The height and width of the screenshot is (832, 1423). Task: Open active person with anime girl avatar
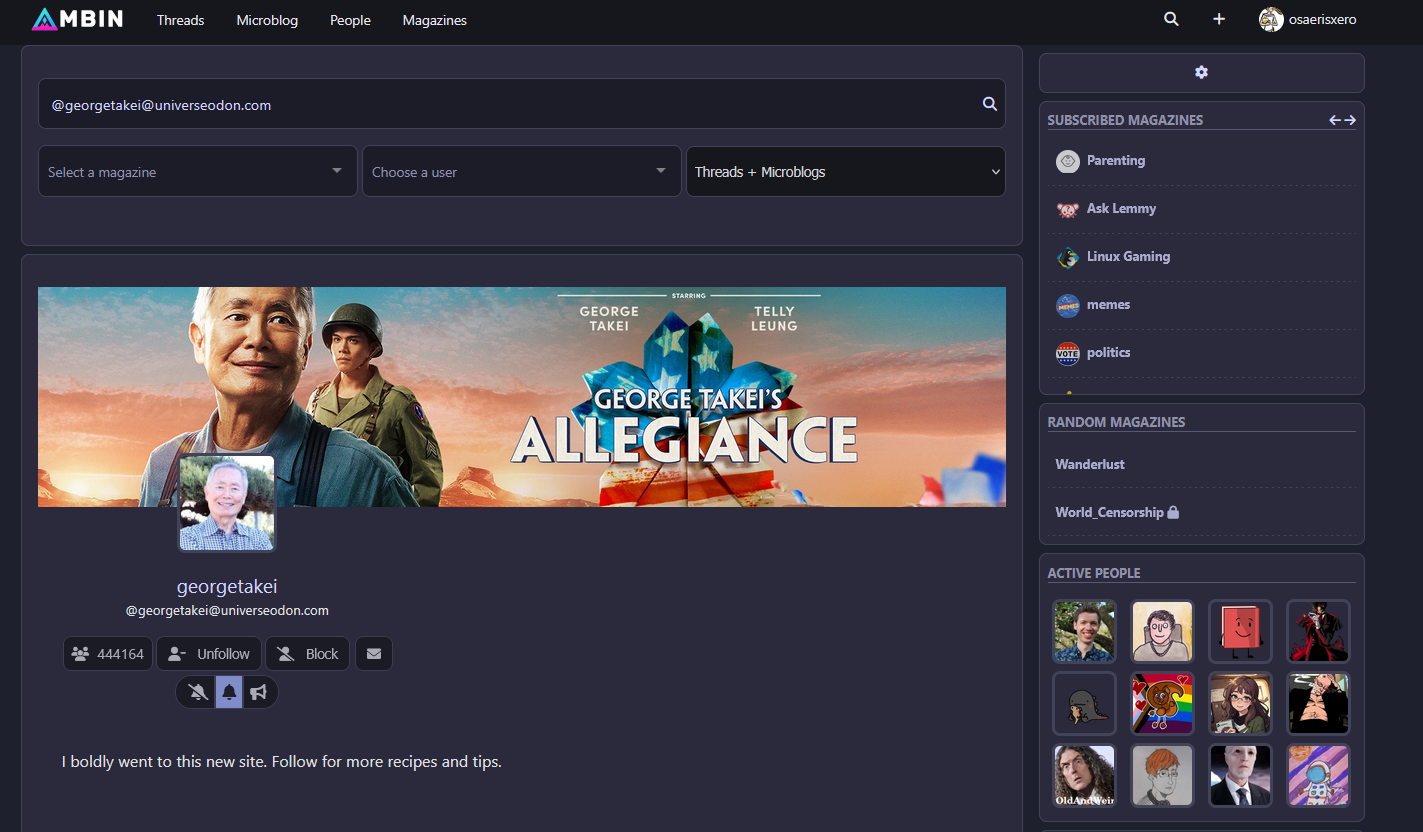(x=1240, y=703)
